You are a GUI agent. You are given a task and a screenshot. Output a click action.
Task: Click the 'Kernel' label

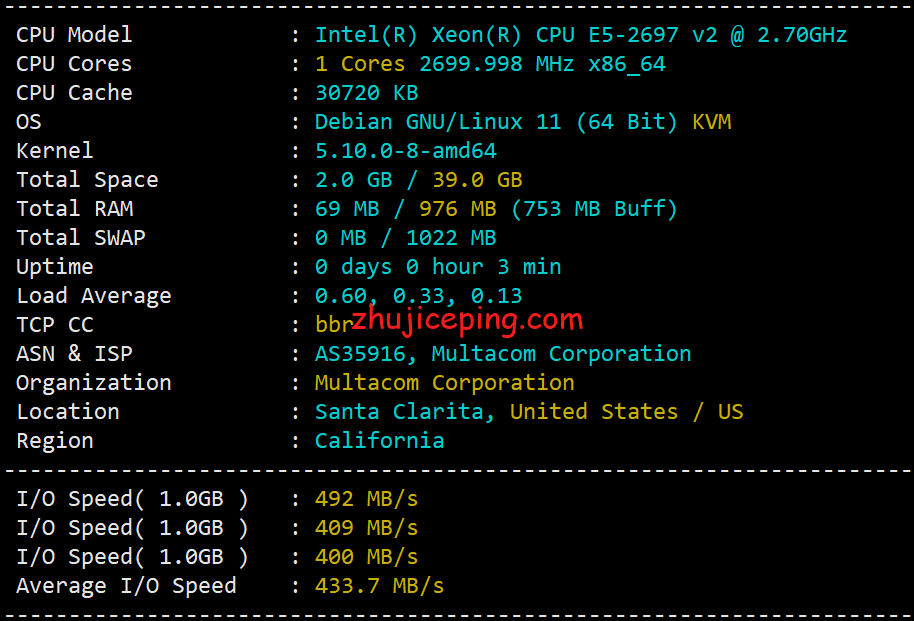(x=55, y=151)
